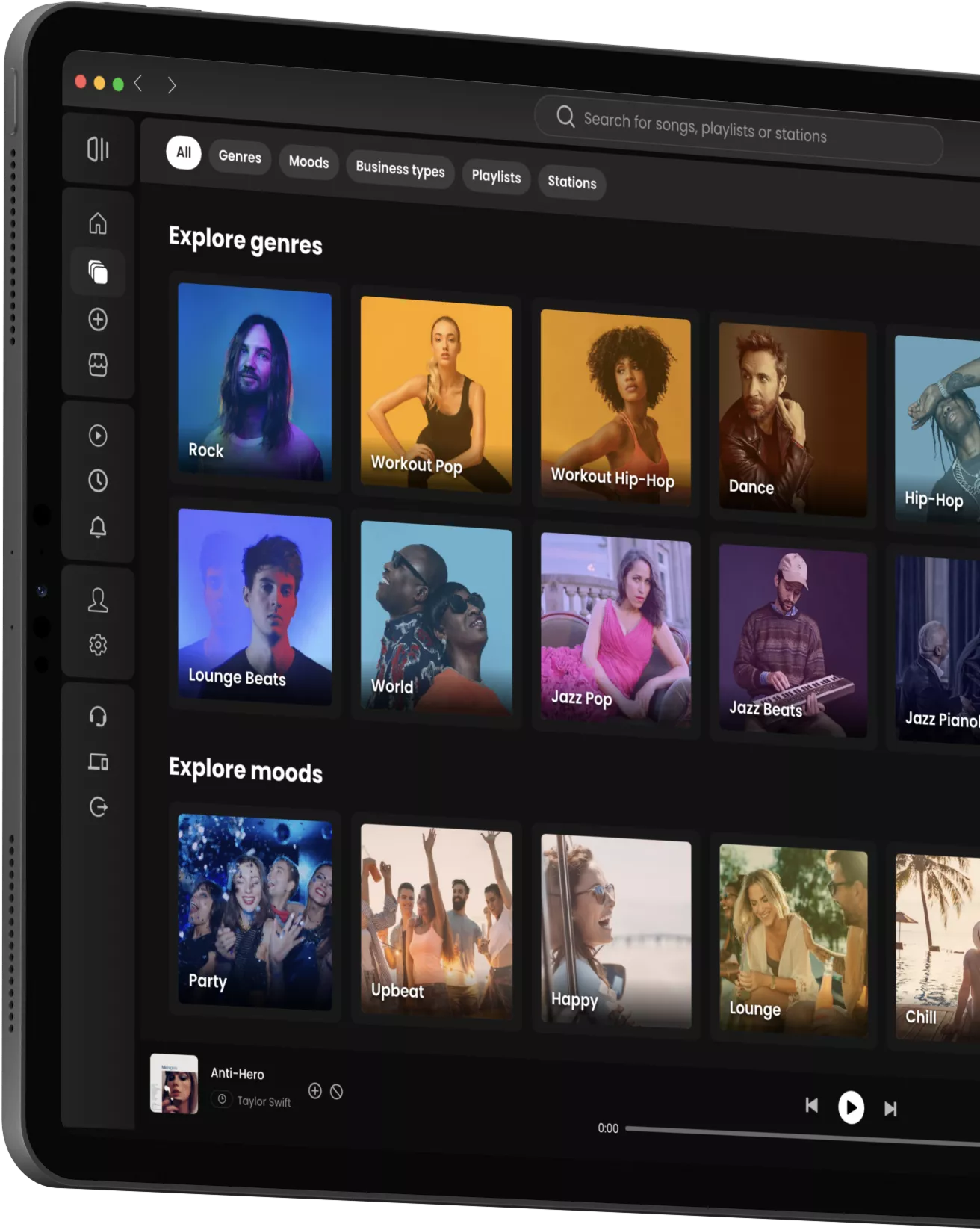This screenshot has width=980, height=1230.
Task: Open notifications bell in the sidebar
Action: pos(98,528)
